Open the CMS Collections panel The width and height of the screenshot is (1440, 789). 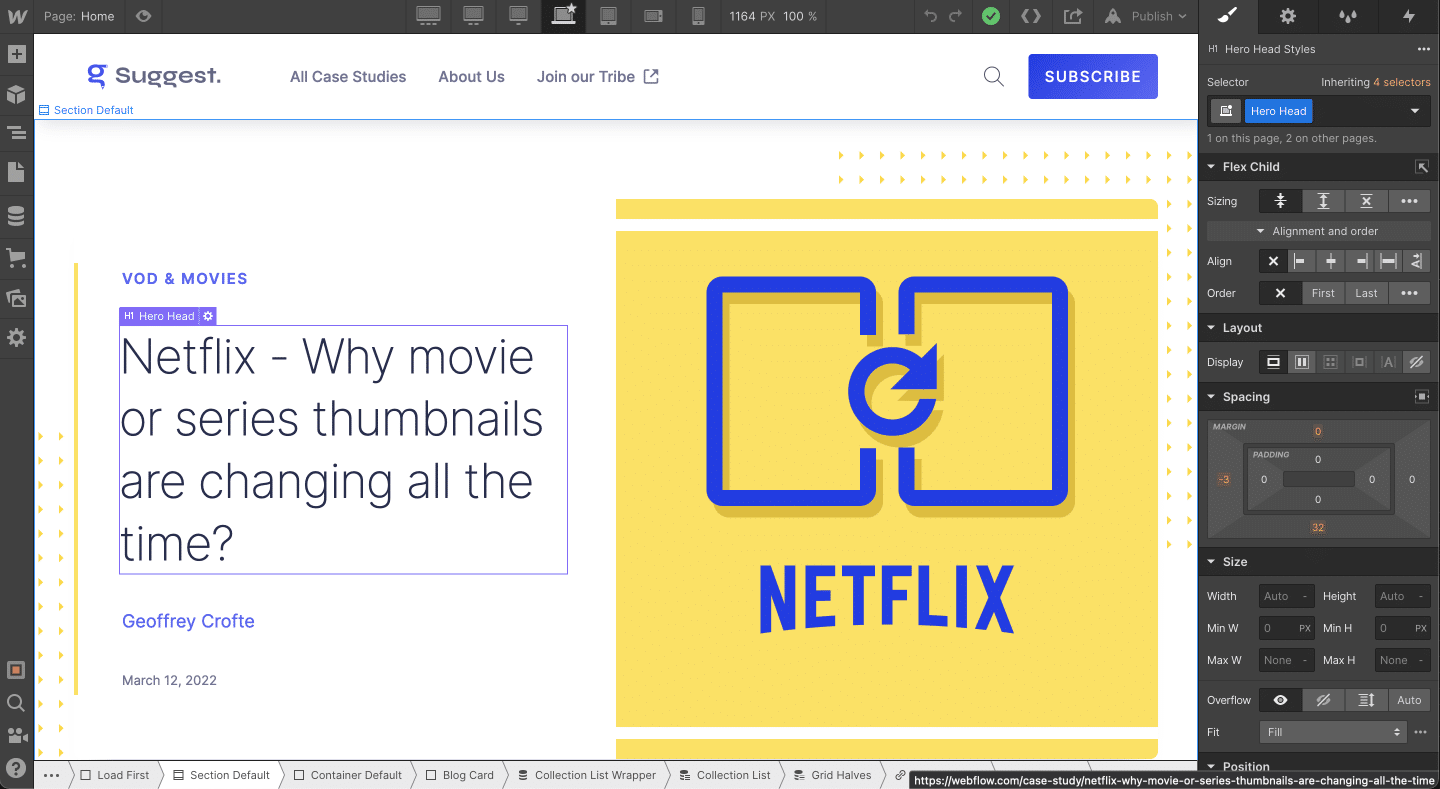click(16, 216)
